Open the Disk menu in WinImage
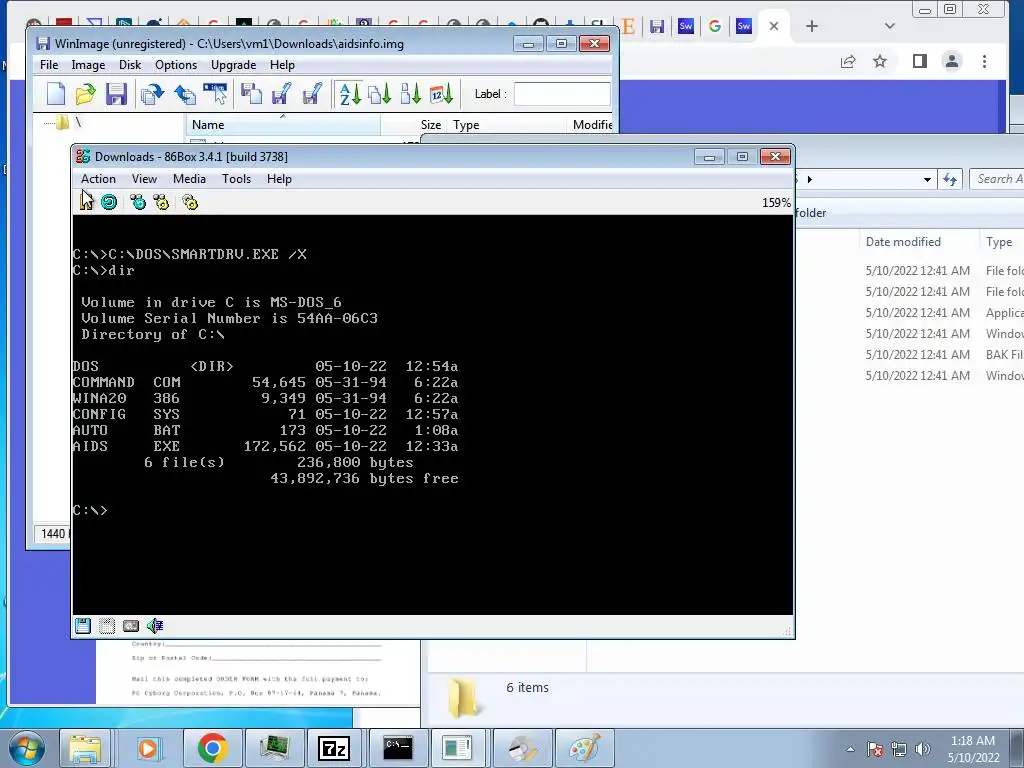Image resolution: width=1024 pixels, height=768 pixels. pos(130,65)
